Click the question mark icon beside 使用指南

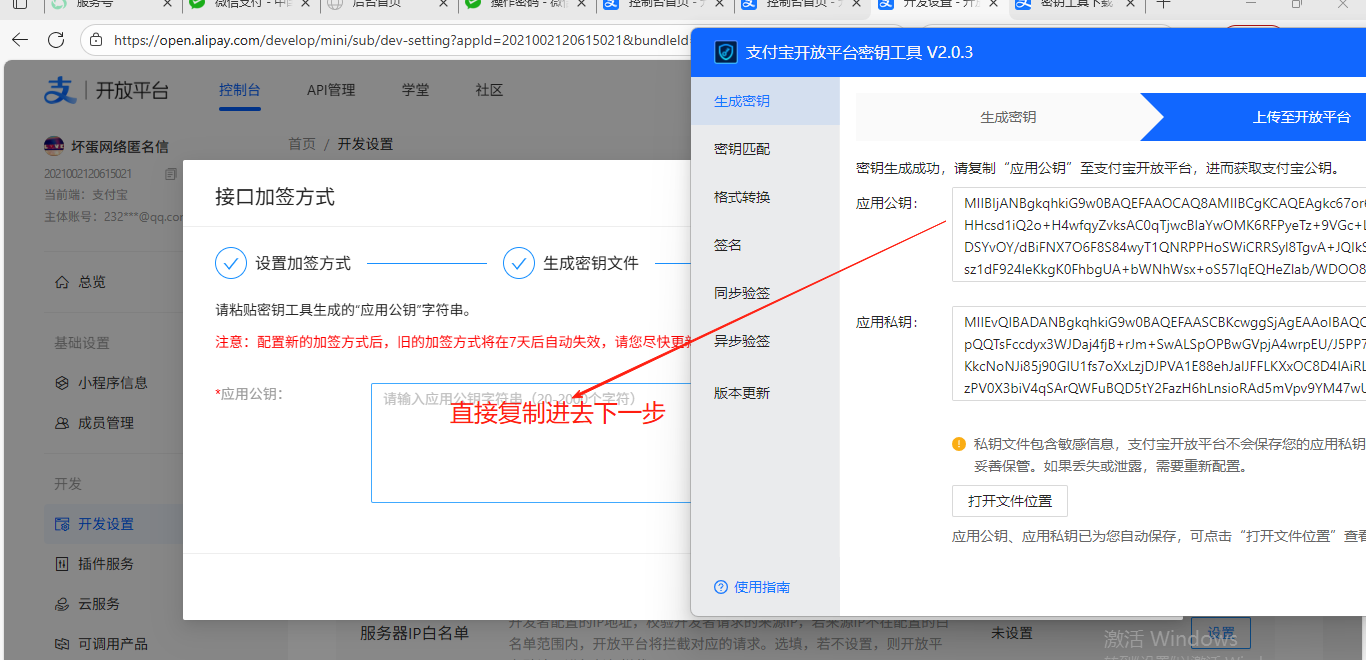721,587
